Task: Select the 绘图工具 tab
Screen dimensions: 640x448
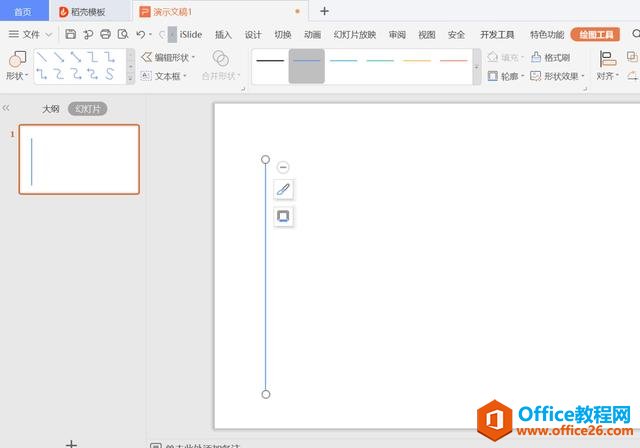Action: coord(596,35)
